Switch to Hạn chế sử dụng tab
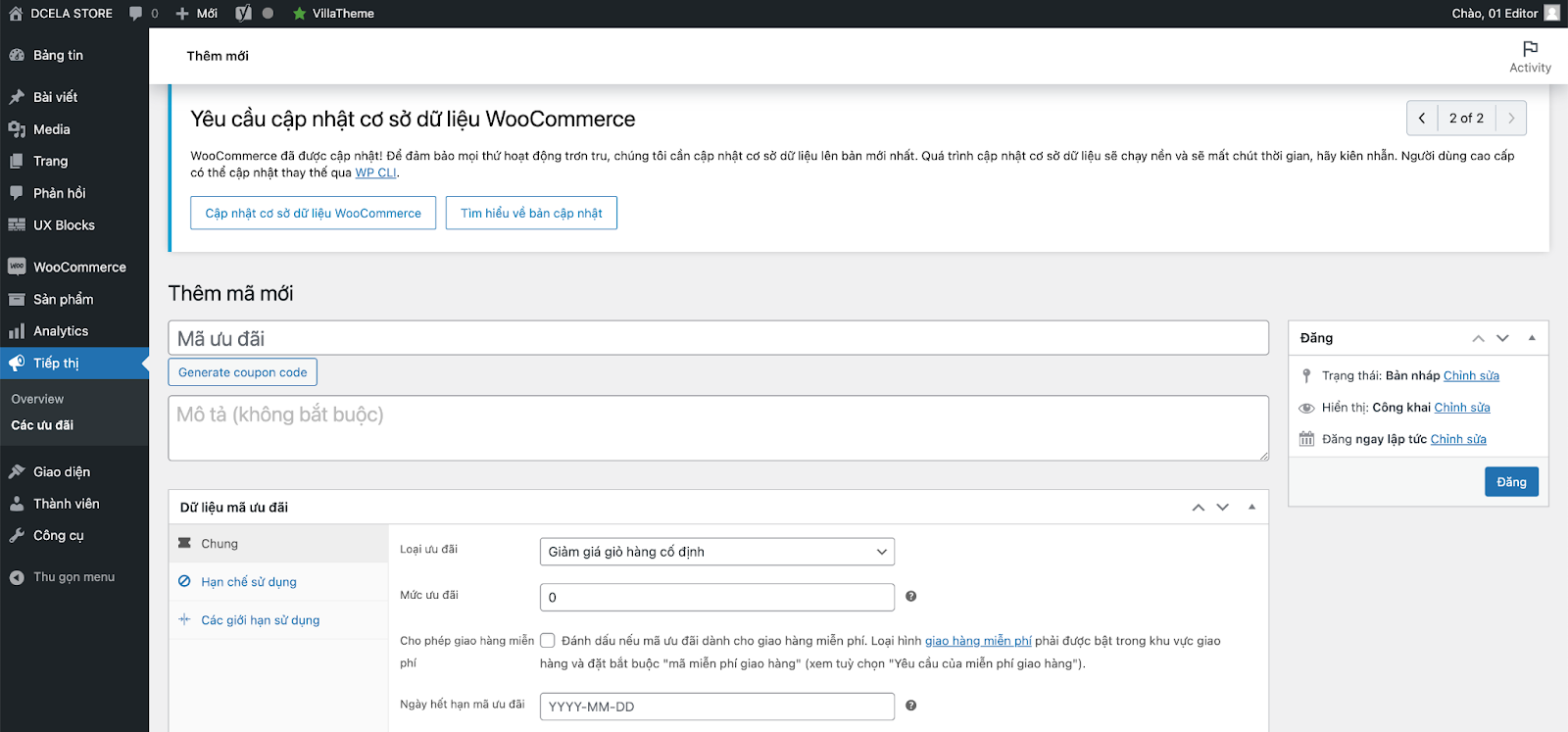This screenshot has height=732, width=1568. 248,582
